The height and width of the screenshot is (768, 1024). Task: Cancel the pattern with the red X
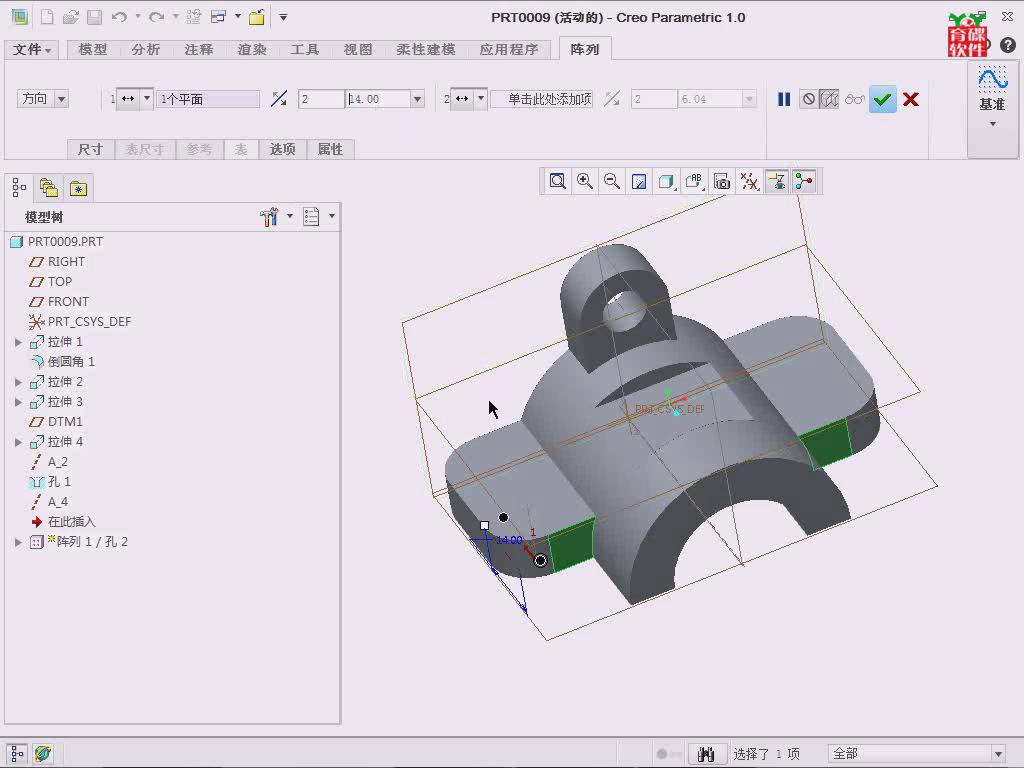[911, 99]
